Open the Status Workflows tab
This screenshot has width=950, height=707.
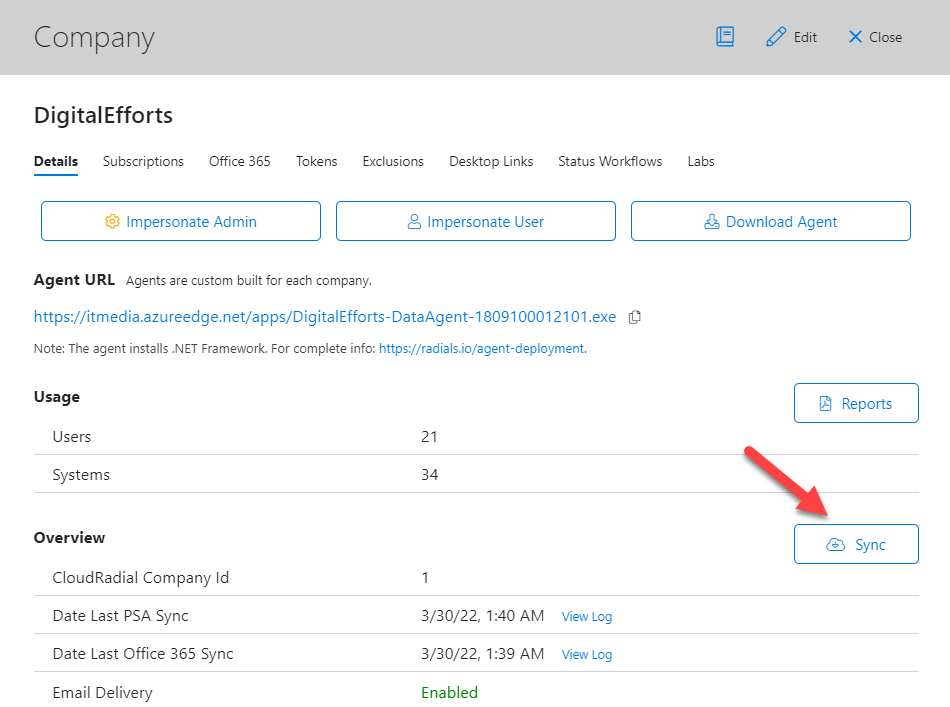click(610, 161)
